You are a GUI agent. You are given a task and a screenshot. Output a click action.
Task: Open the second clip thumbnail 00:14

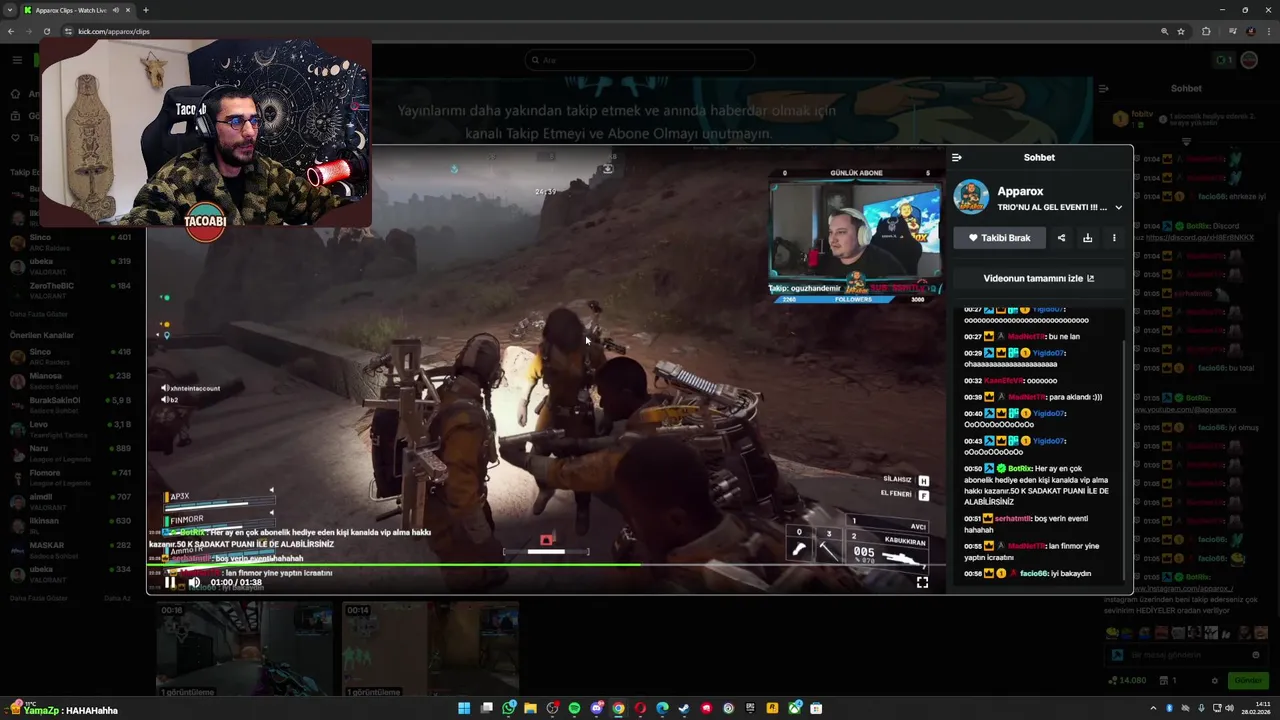pyautogui.click(x=430, y=648)
